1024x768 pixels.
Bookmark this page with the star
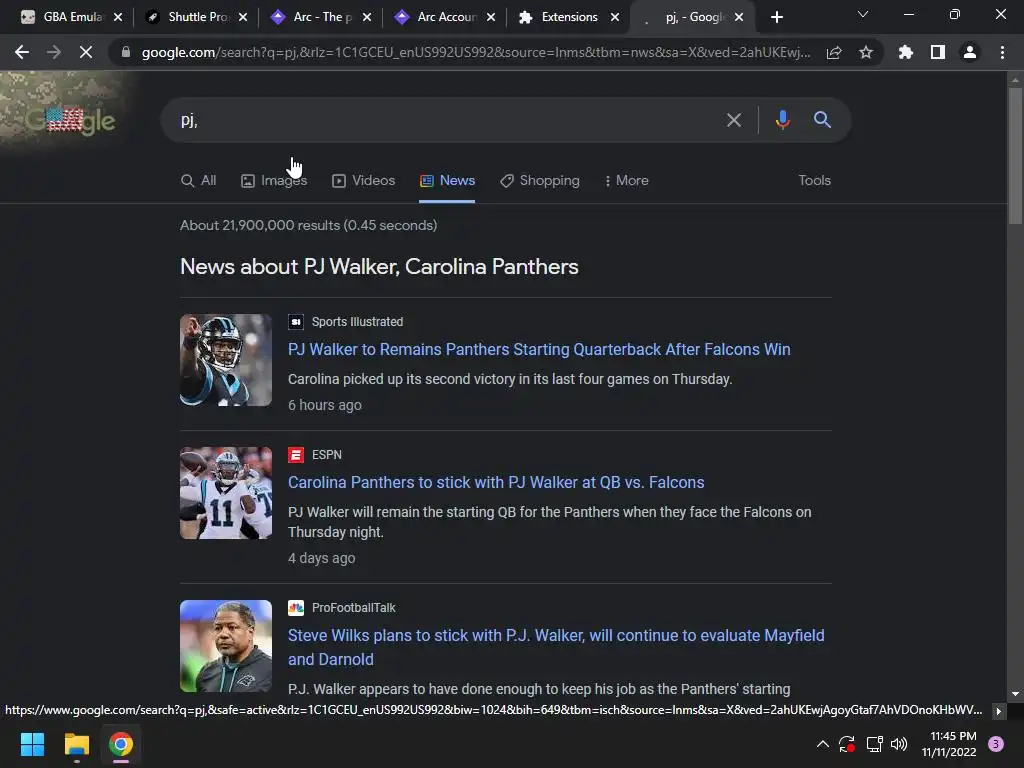click(866, 52)
